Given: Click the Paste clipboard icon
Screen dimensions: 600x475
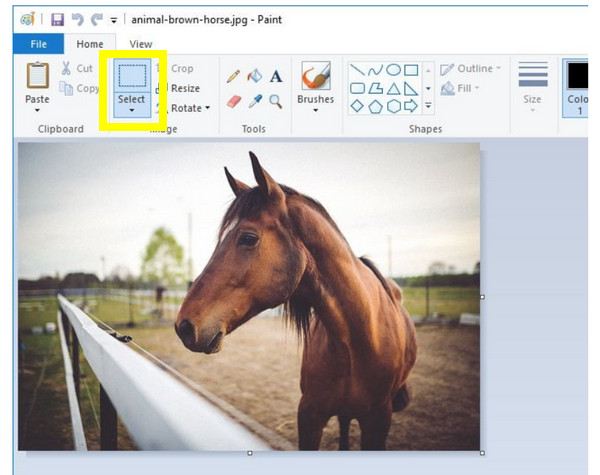Looking at the screenshot, I should tap(38, 75).
